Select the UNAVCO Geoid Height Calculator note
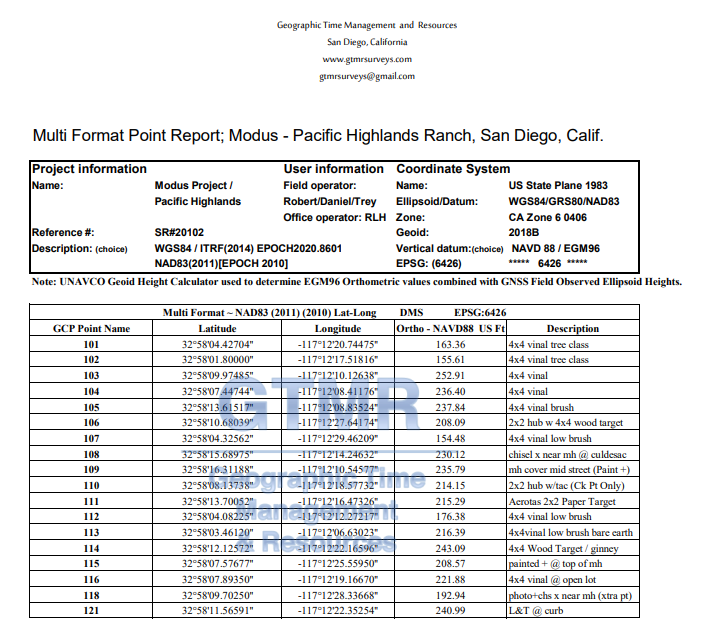 [356, 282]
